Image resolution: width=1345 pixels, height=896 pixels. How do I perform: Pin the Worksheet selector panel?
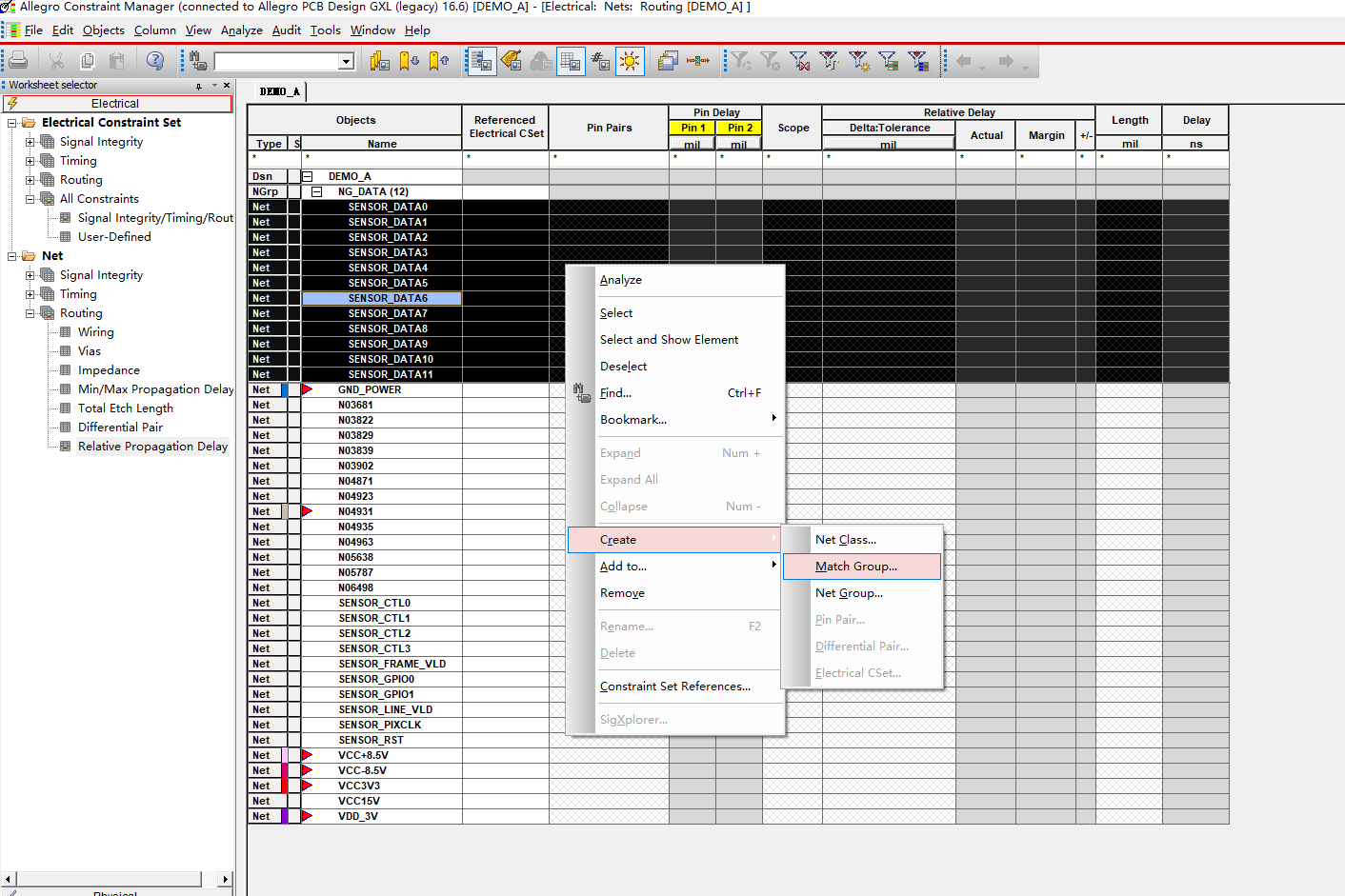[199, 86]
